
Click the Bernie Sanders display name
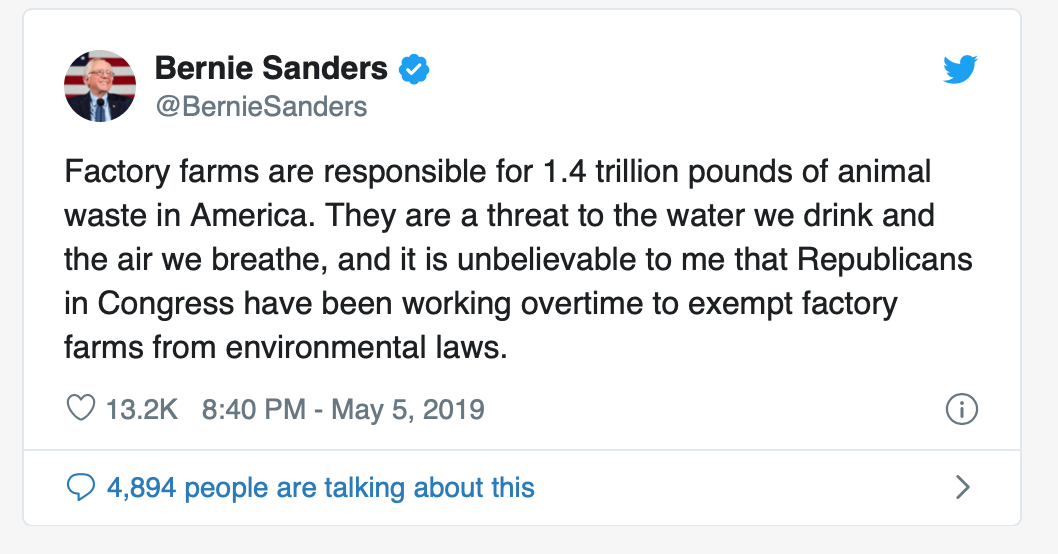pyautogui.click(x=271, y=68)
